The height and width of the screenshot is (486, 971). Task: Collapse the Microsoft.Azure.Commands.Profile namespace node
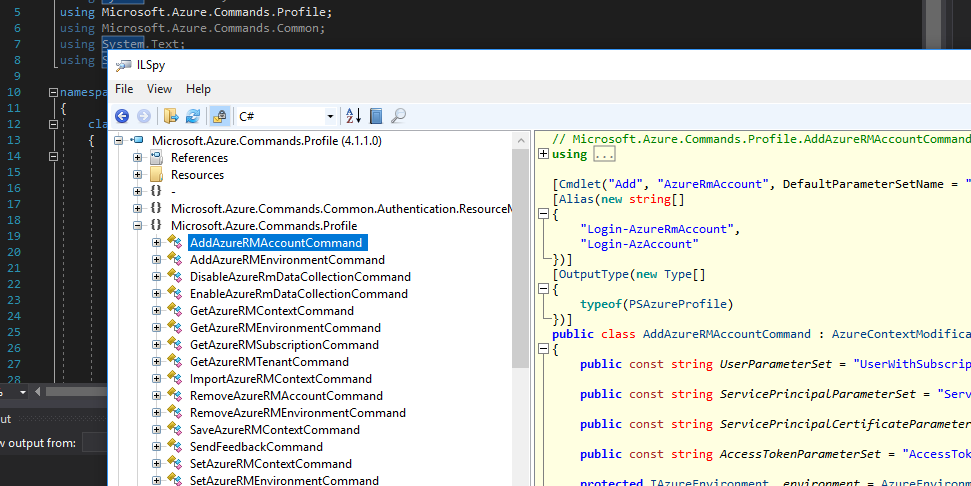pyautogui.click(x=137, y=225)
